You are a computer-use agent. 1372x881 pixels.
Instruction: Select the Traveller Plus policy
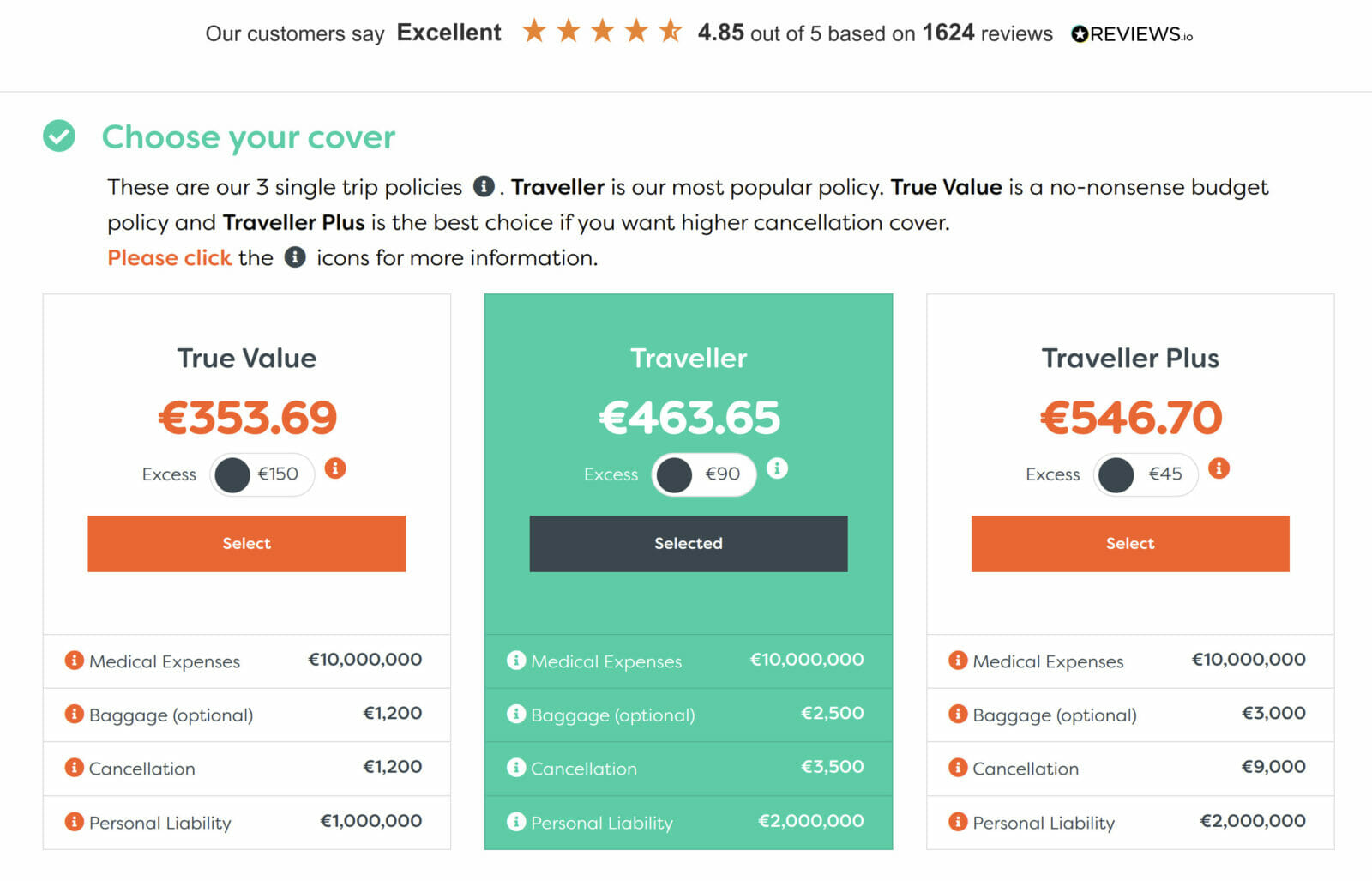point(1129,543)
